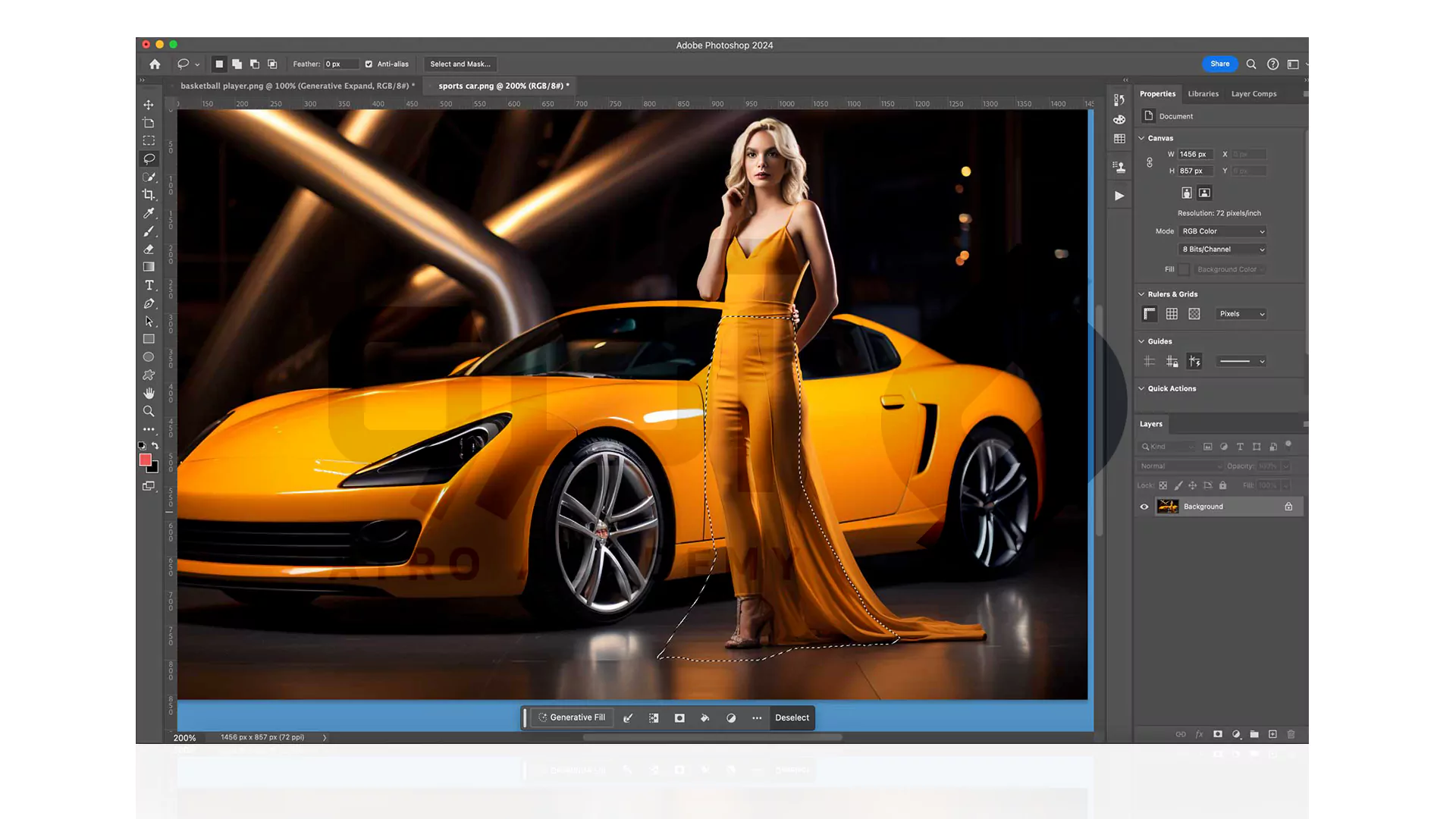This screenshot has width=1456, height=819.
Task: Select the Rectangular Marquee tool
Action: tap(149, 141)
